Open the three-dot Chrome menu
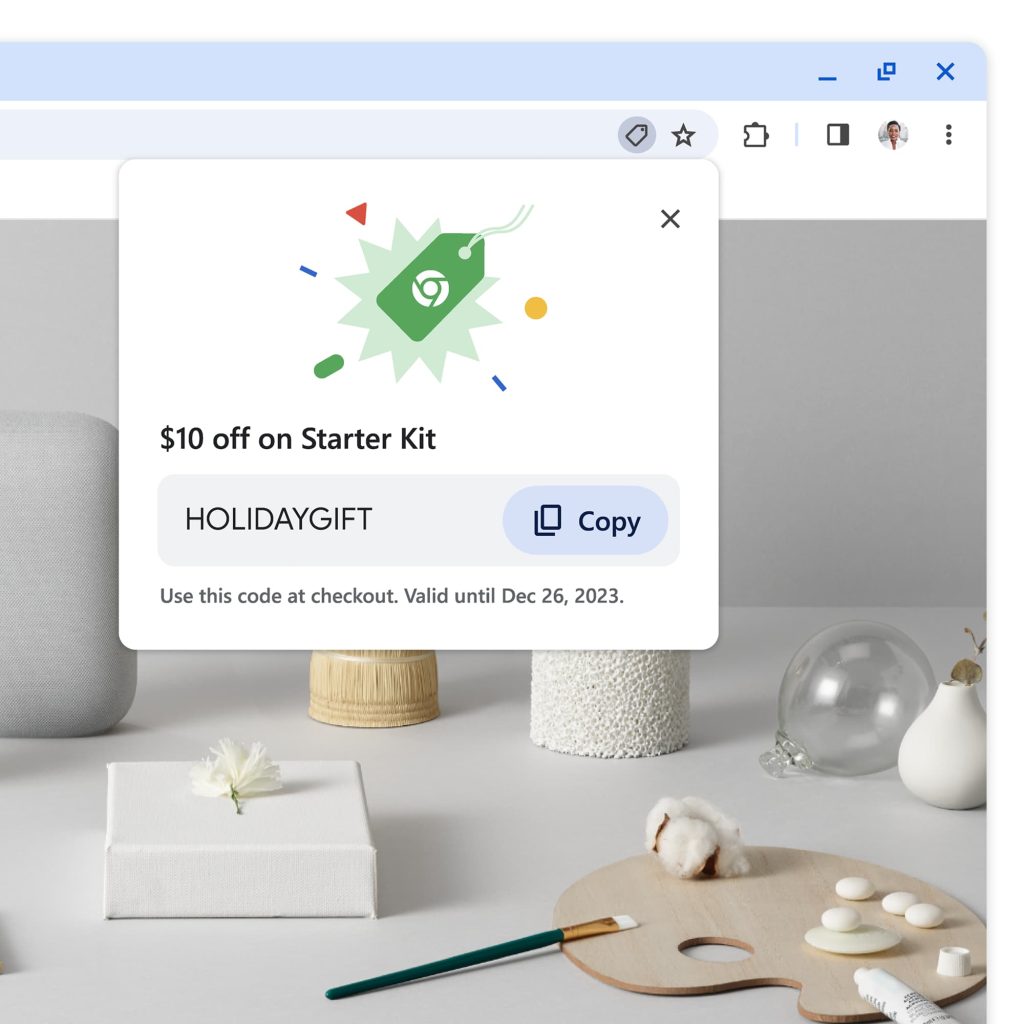This screenshot has width=1024, height=1024. point(948,135)
